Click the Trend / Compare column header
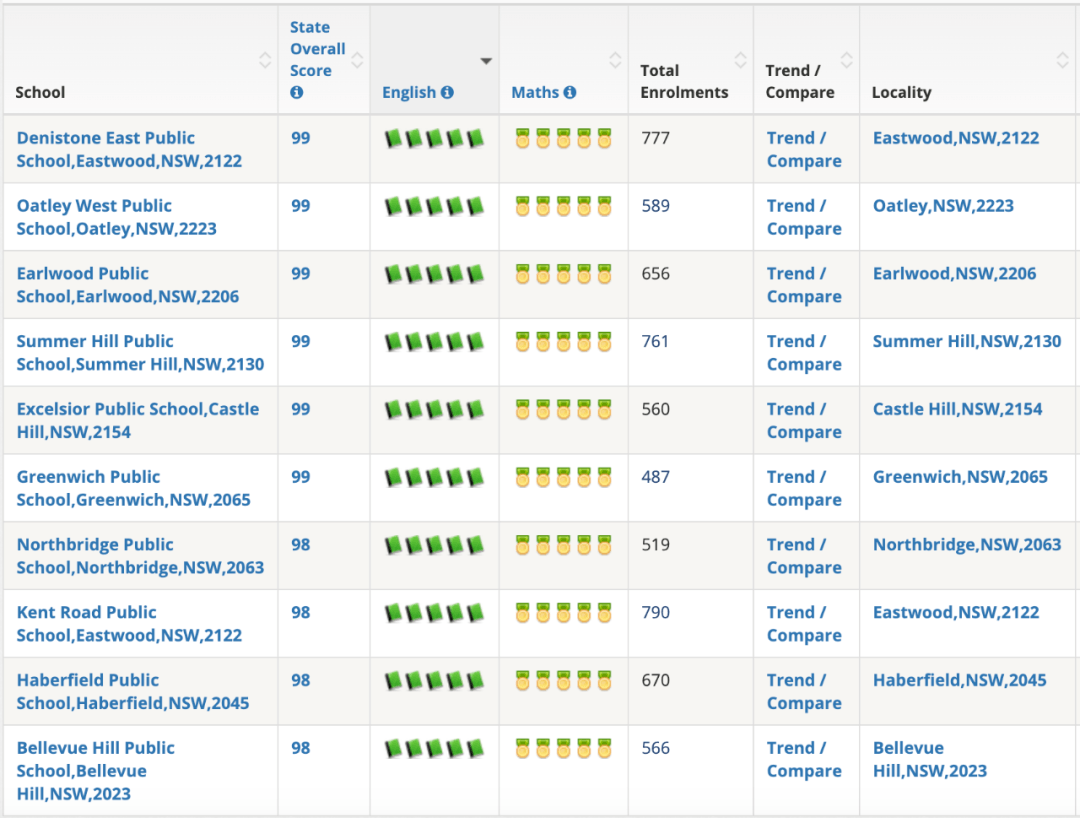1080x818 pixels. pos(800,81)
